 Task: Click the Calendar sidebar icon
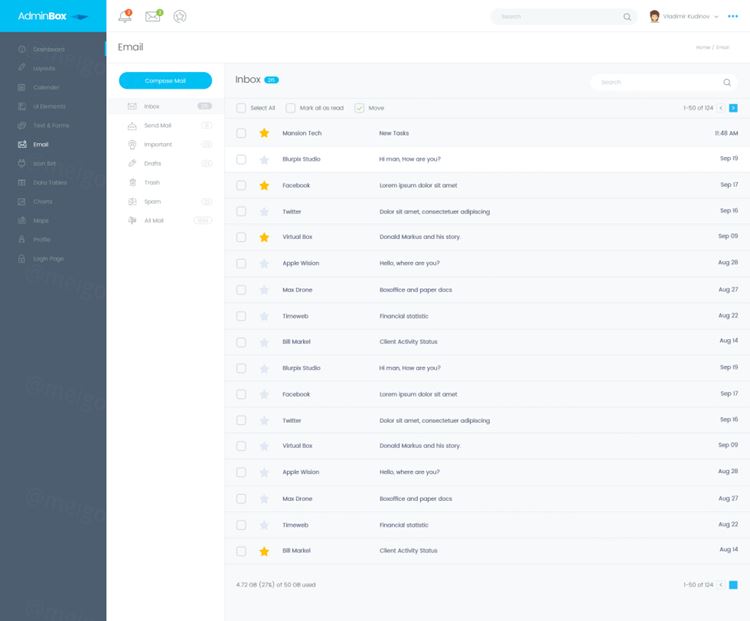pos(22,87)
